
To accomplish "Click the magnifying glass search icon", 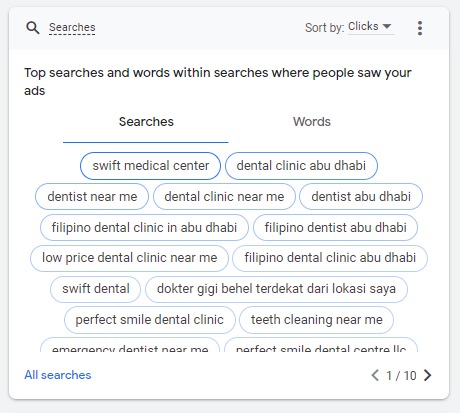I will pyautogui.click(x=33, y=28).
